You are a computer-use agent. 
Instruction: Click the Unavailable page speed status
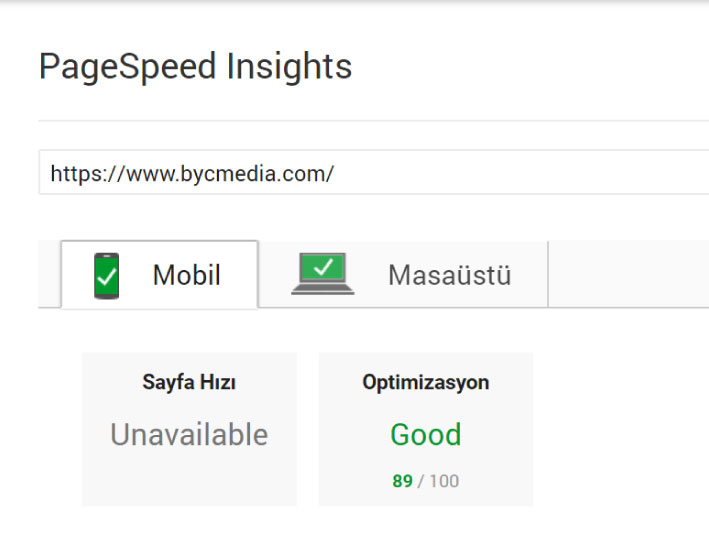coord(189,435)
